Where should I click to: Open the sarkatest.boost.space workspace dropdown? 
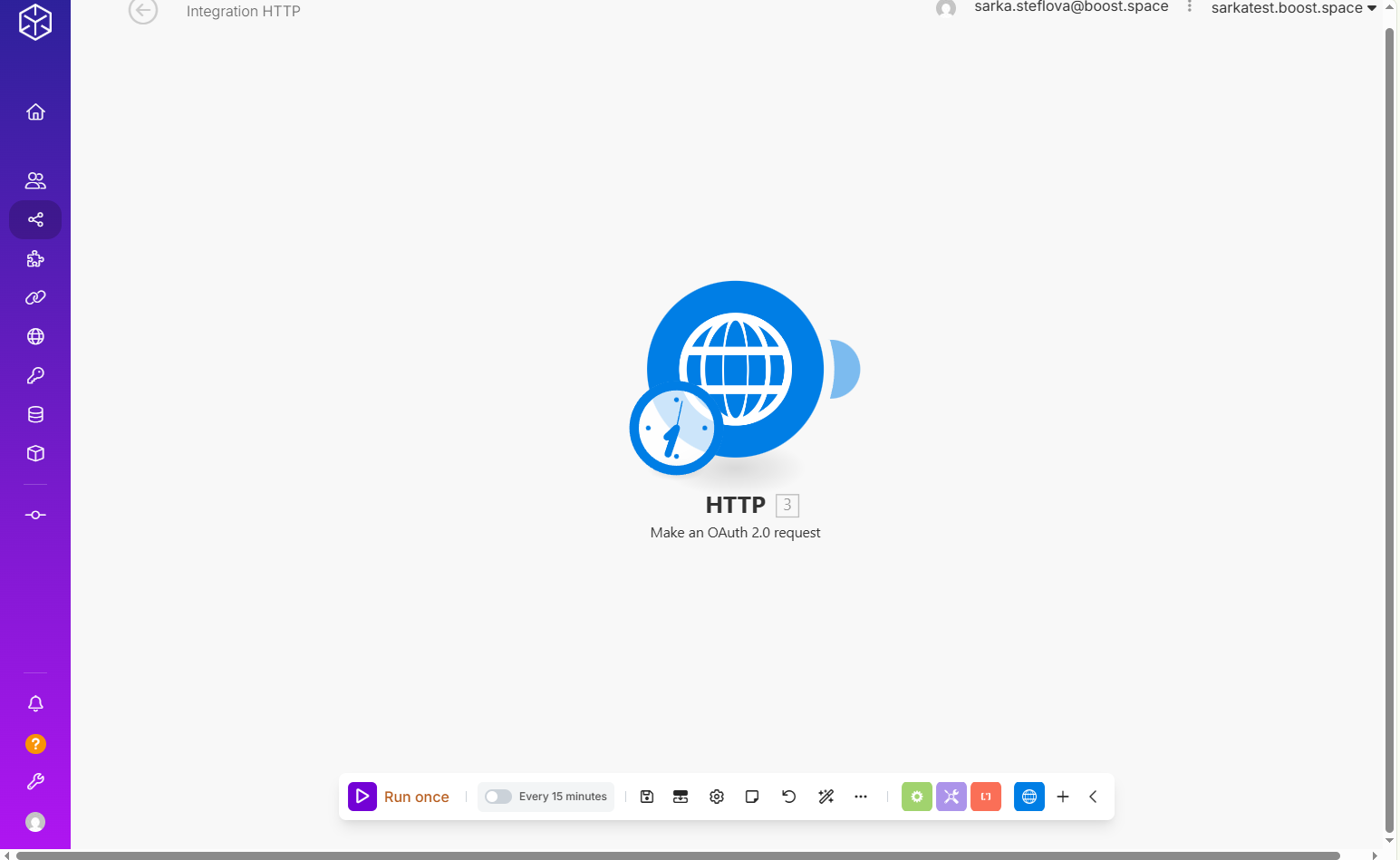(1293, 8)
